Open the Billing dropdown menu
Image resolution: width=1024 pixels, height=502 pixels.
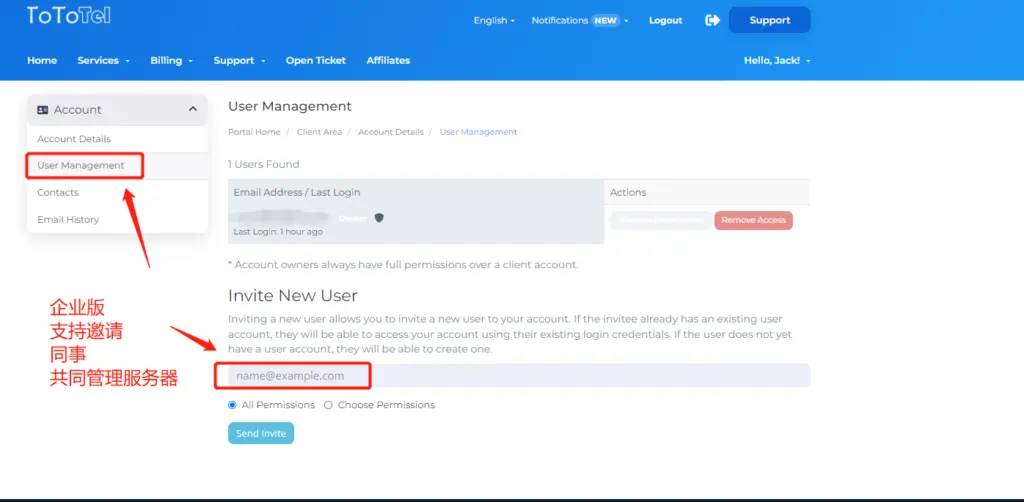(x=171, y=60)
